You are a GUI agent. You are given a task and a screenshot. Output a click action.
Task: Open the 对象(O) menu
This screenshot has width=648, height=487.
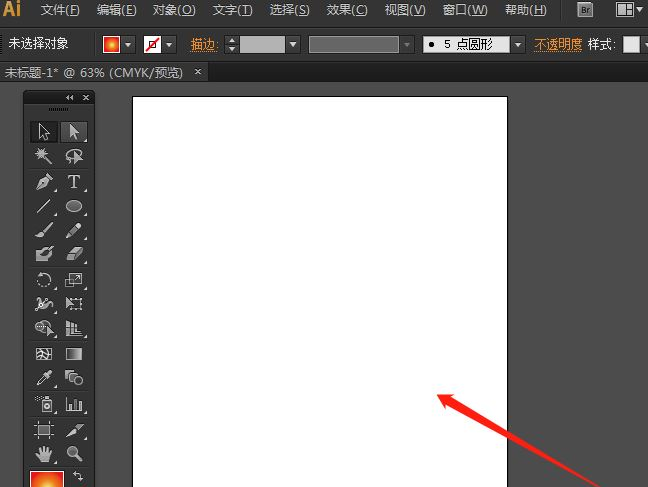point(174,10)
